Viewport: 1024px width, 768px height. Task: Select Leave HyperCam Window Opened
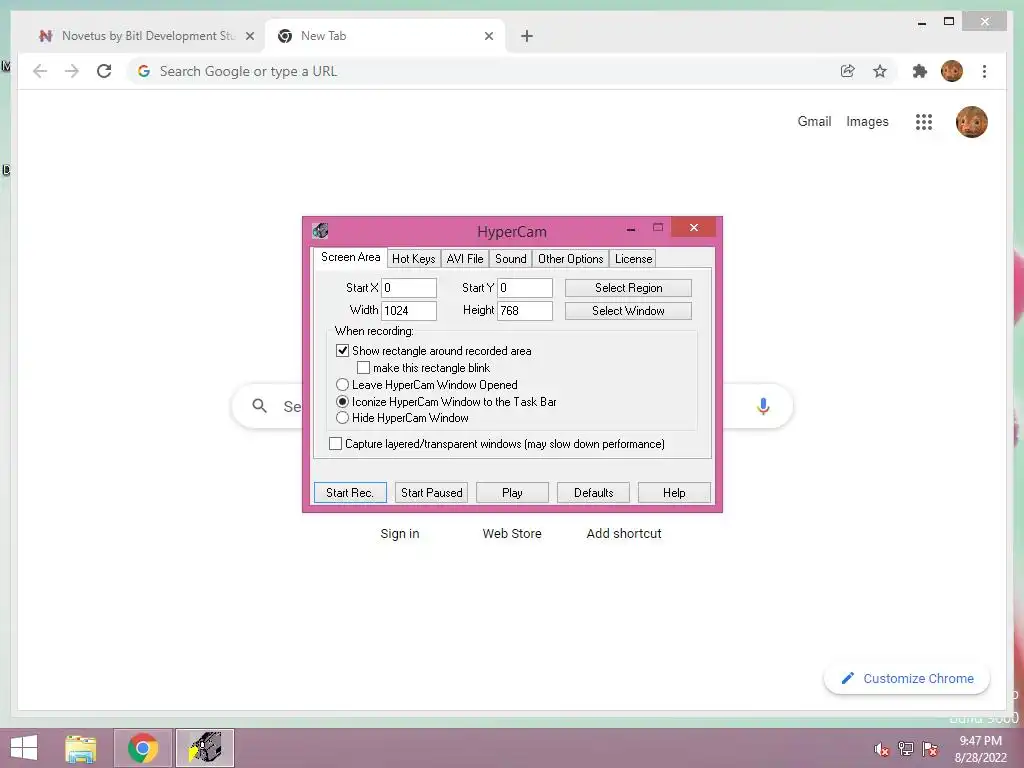point(342,385)
